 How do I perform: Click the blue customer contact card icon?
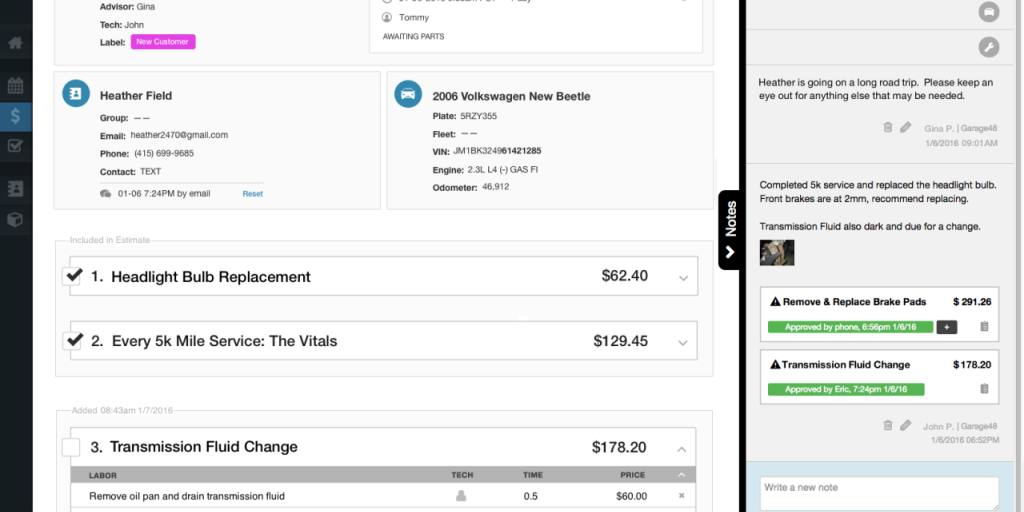[76, 95]
